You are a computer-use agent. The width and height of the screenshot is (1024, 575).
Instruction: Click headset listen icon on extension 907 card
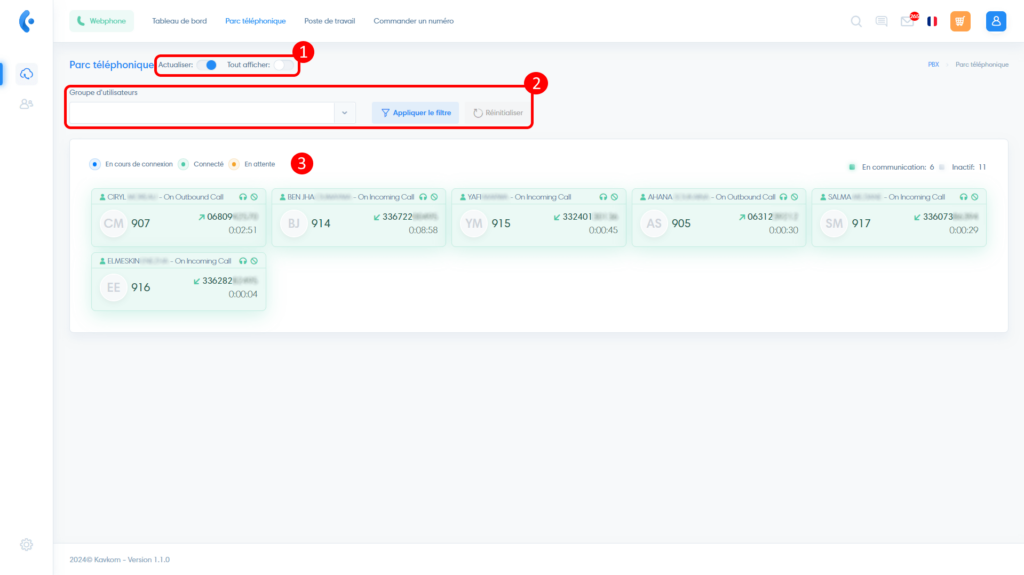[x=243, y=197]
